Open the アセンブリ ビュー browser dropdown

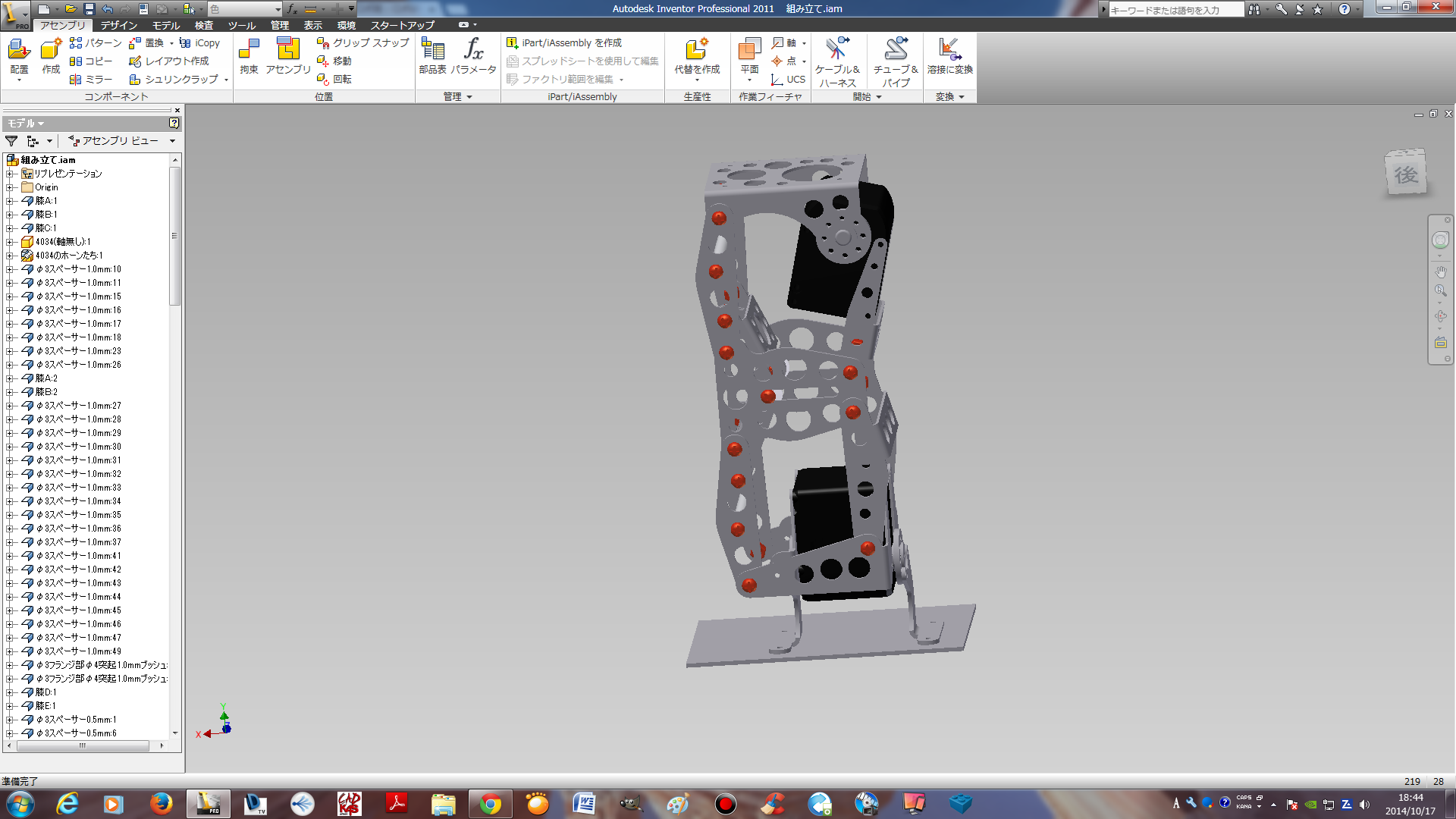pos(172,141)
